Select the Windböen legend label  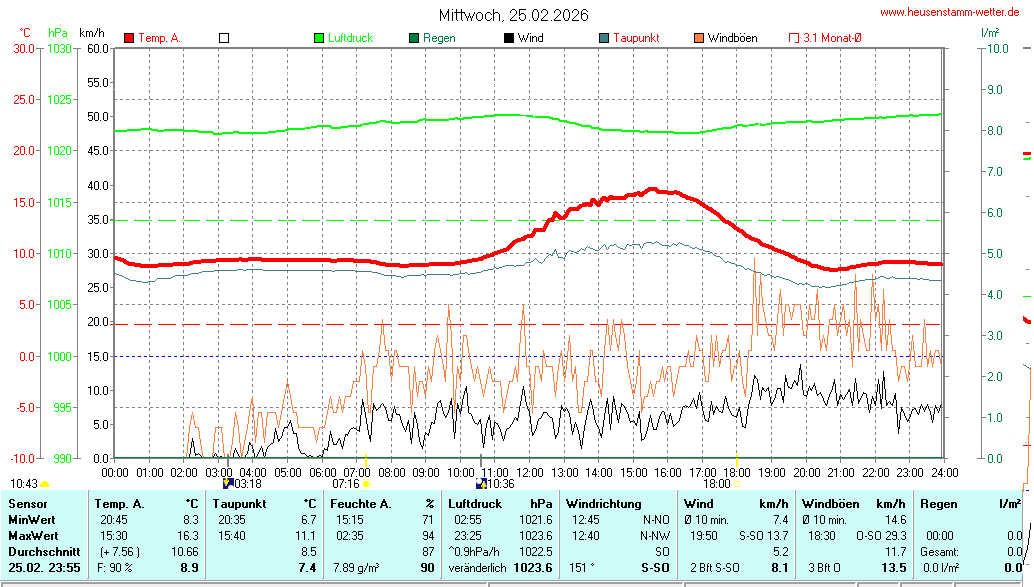coord(732,38)
